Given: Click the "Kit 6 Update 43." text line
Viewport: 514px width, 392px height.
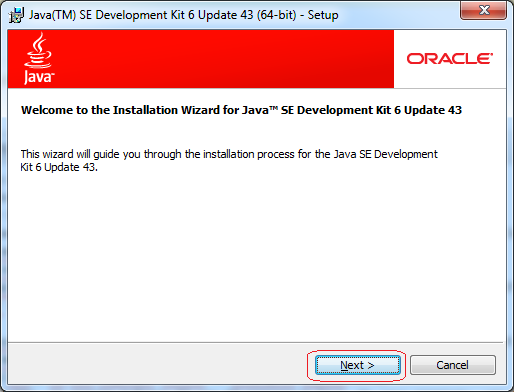Looking at the screenshot, I should [59, 167].
